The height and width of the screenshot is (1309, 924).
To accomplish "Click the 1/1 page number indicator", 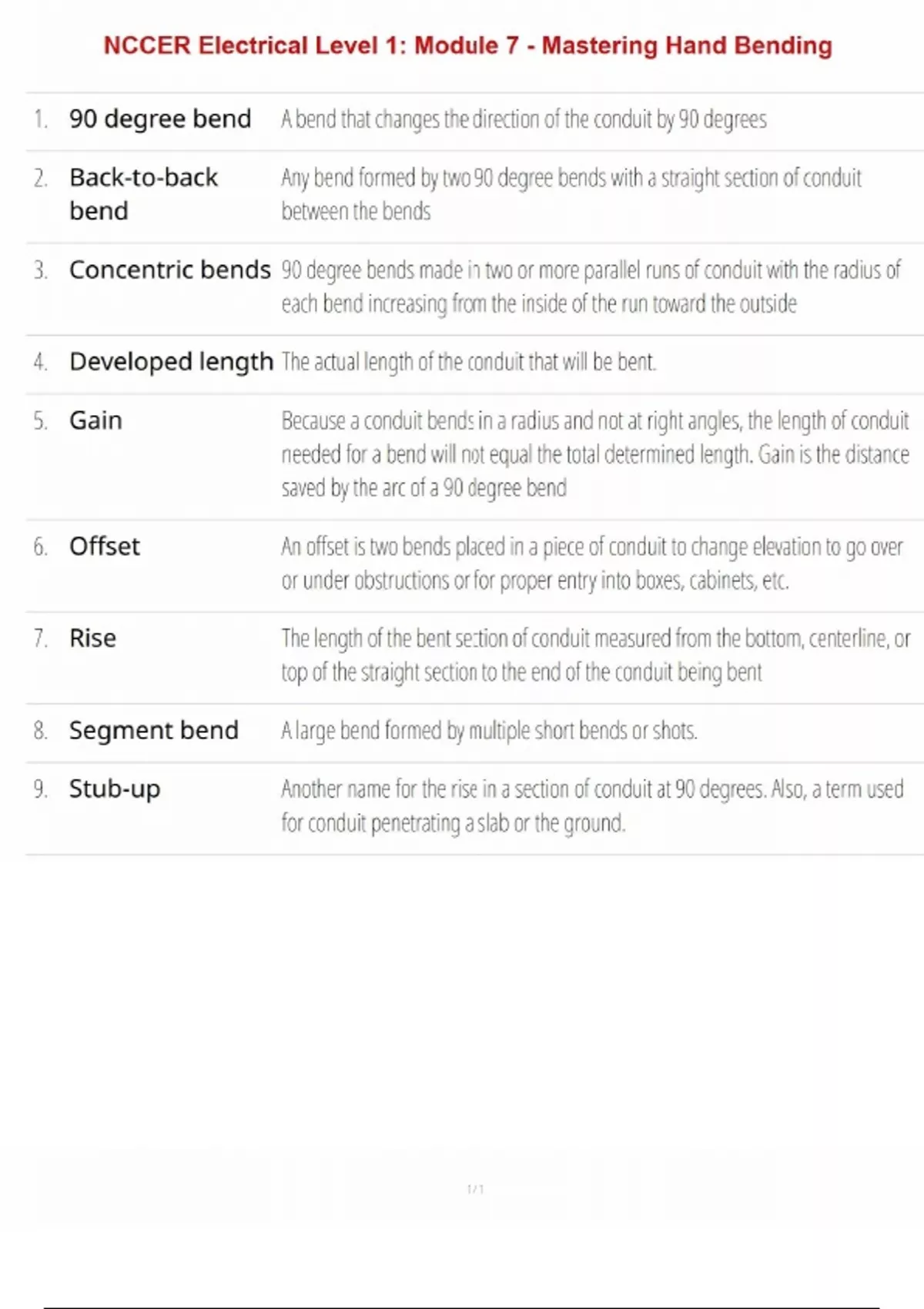I will tap(475, 1189).
